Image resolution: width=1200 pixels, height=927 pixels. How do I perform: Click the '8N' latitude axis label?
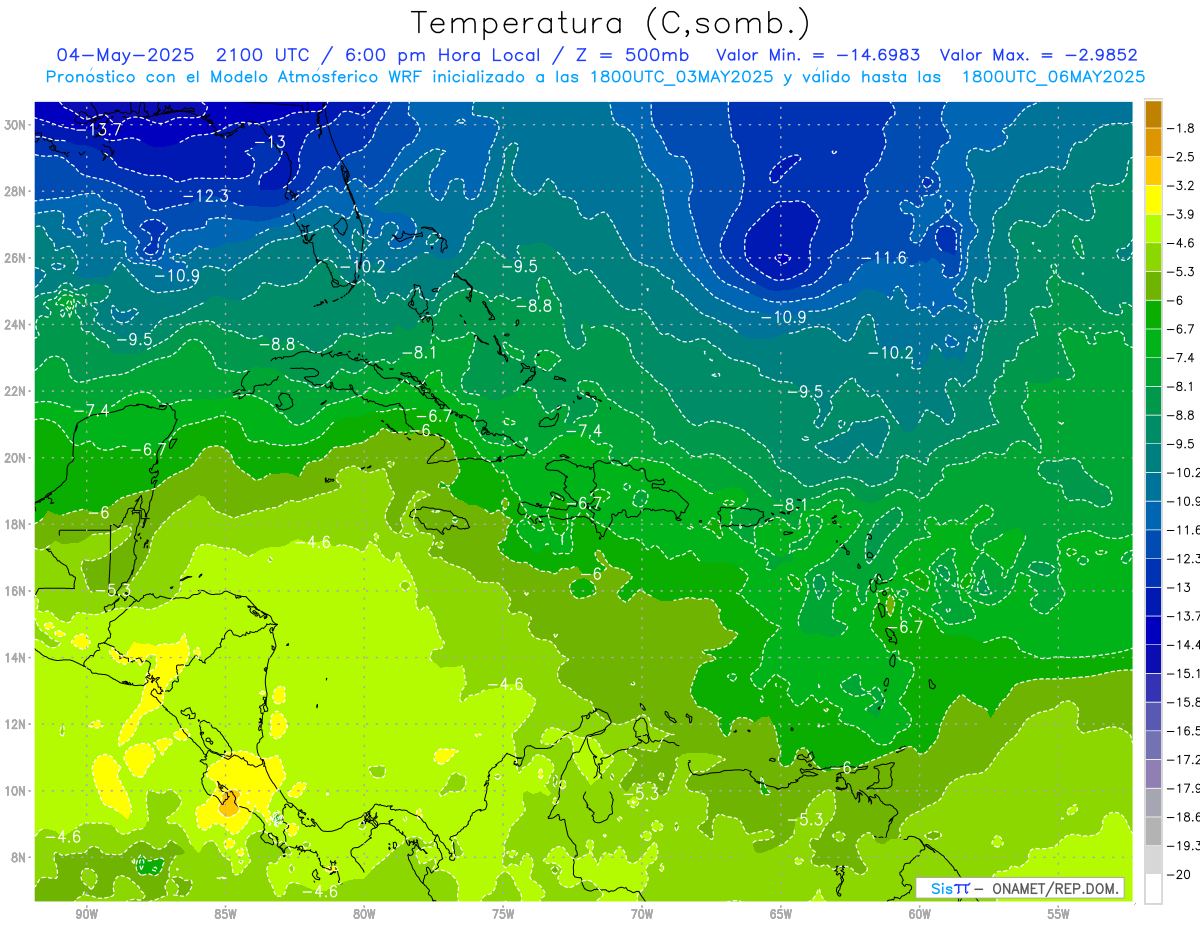pos(19,857)
